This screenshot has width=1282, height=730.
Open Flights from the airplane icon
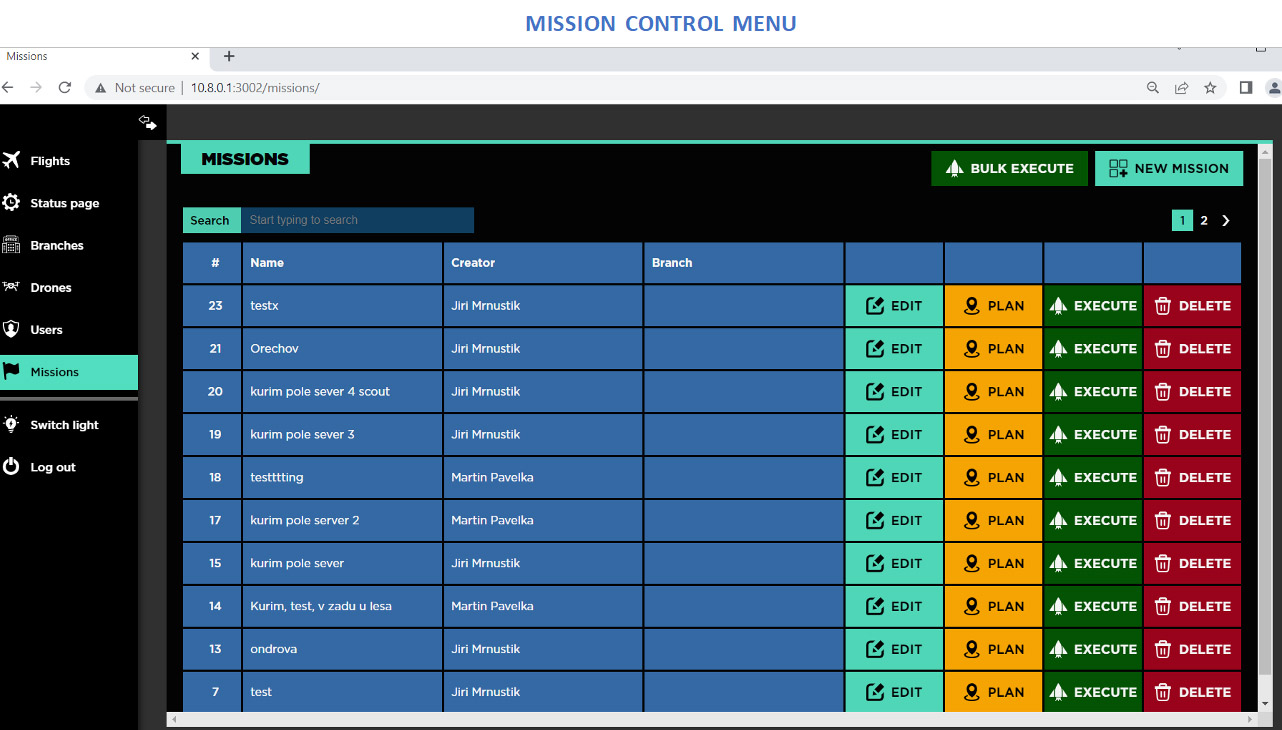12,160
